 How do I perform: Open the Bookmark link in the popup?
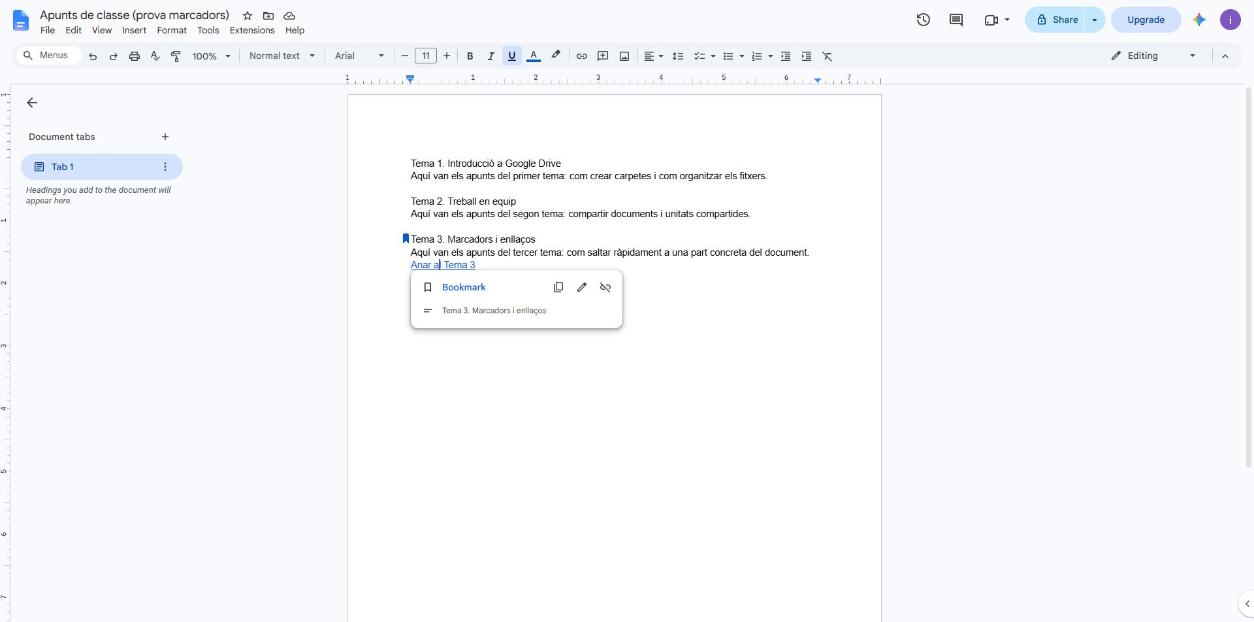[464, 287]
